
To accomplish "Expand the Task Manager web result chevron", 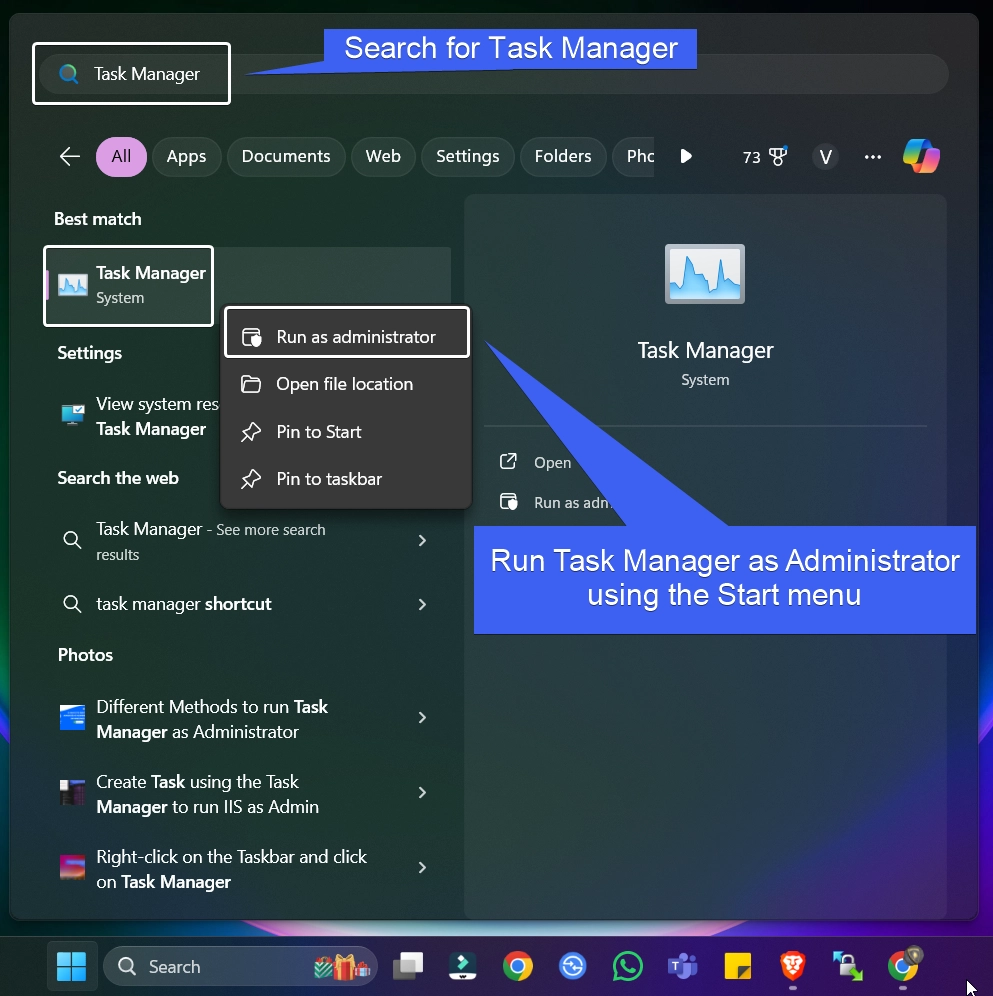I will (x=422, y=541).
